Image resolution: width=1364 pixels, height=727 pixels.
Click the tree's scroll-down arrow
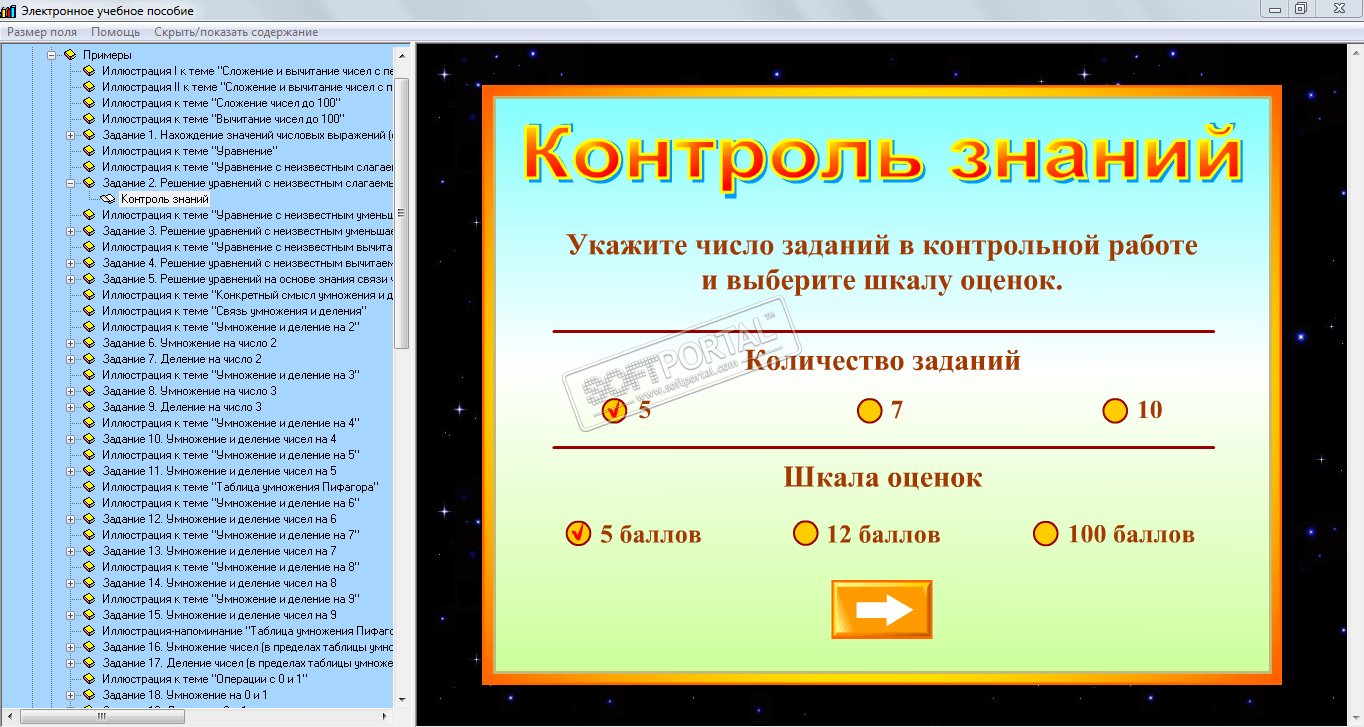point(402,699)
